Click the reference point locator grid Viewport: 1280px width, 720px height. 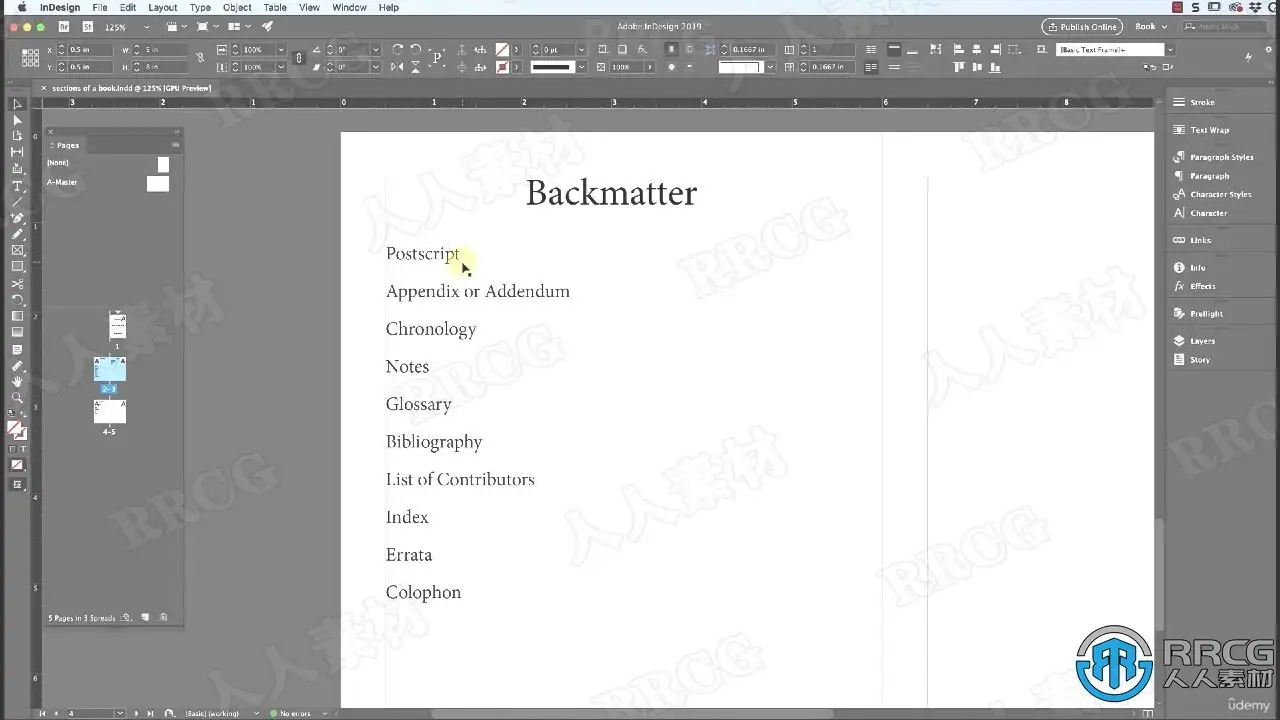(x=30, y=58)
